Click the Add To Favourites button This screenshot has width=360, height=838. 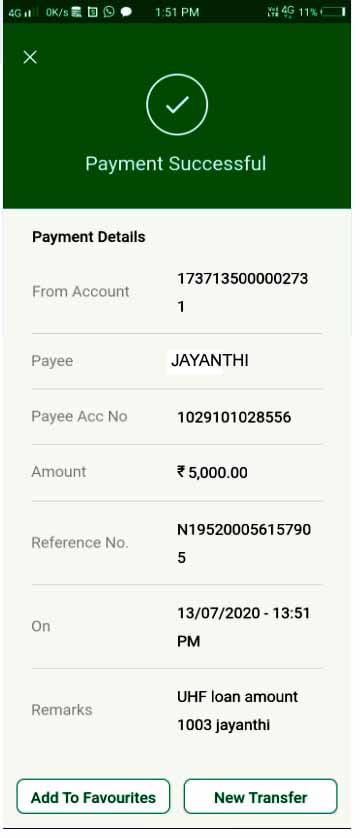coord(93,797)
